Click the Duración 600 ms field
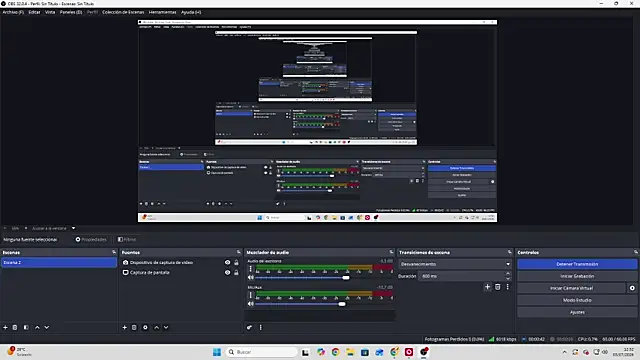This screenshot has height=360, width=640. pos(461,276)
